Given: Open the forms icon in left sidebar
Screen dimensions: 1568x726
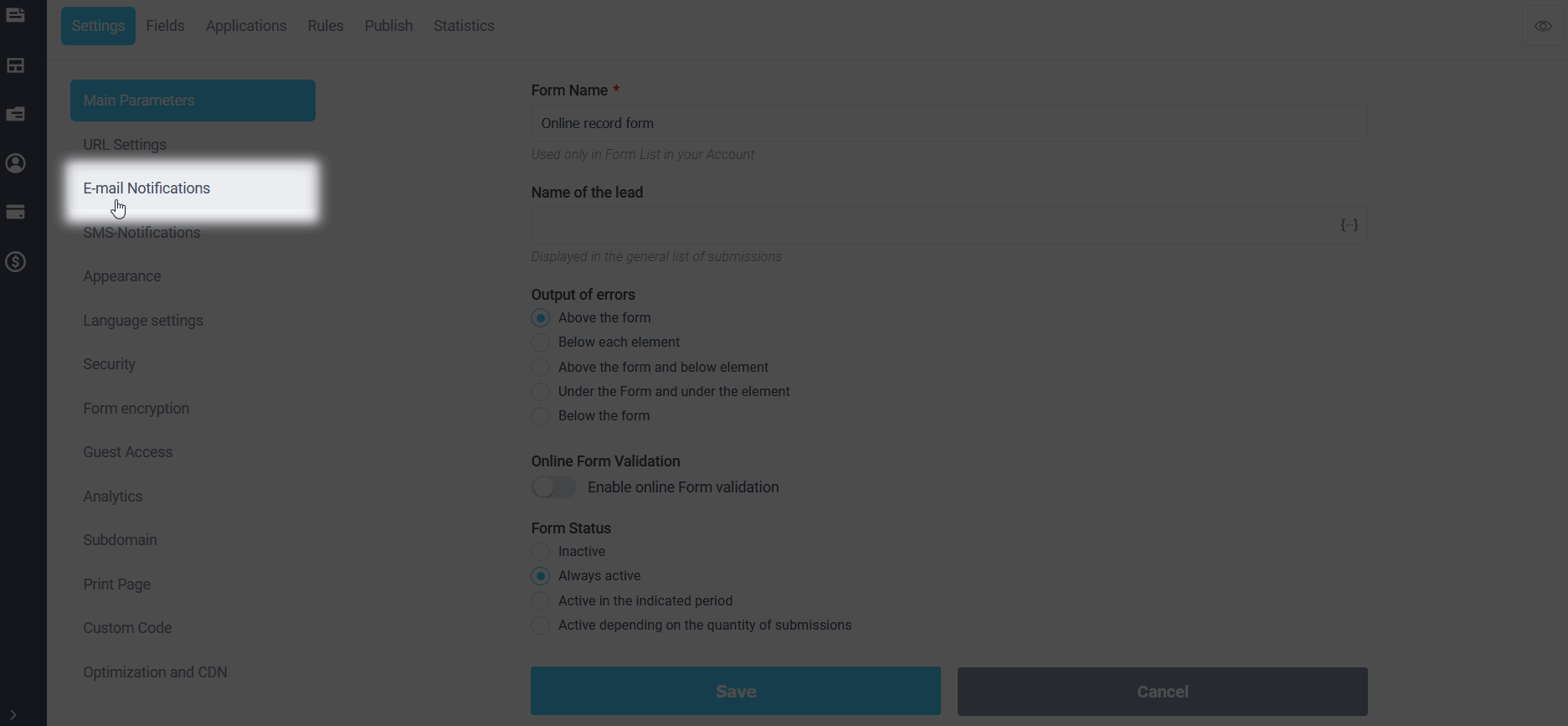Looking at the screenshot, I should coord(16,15).
